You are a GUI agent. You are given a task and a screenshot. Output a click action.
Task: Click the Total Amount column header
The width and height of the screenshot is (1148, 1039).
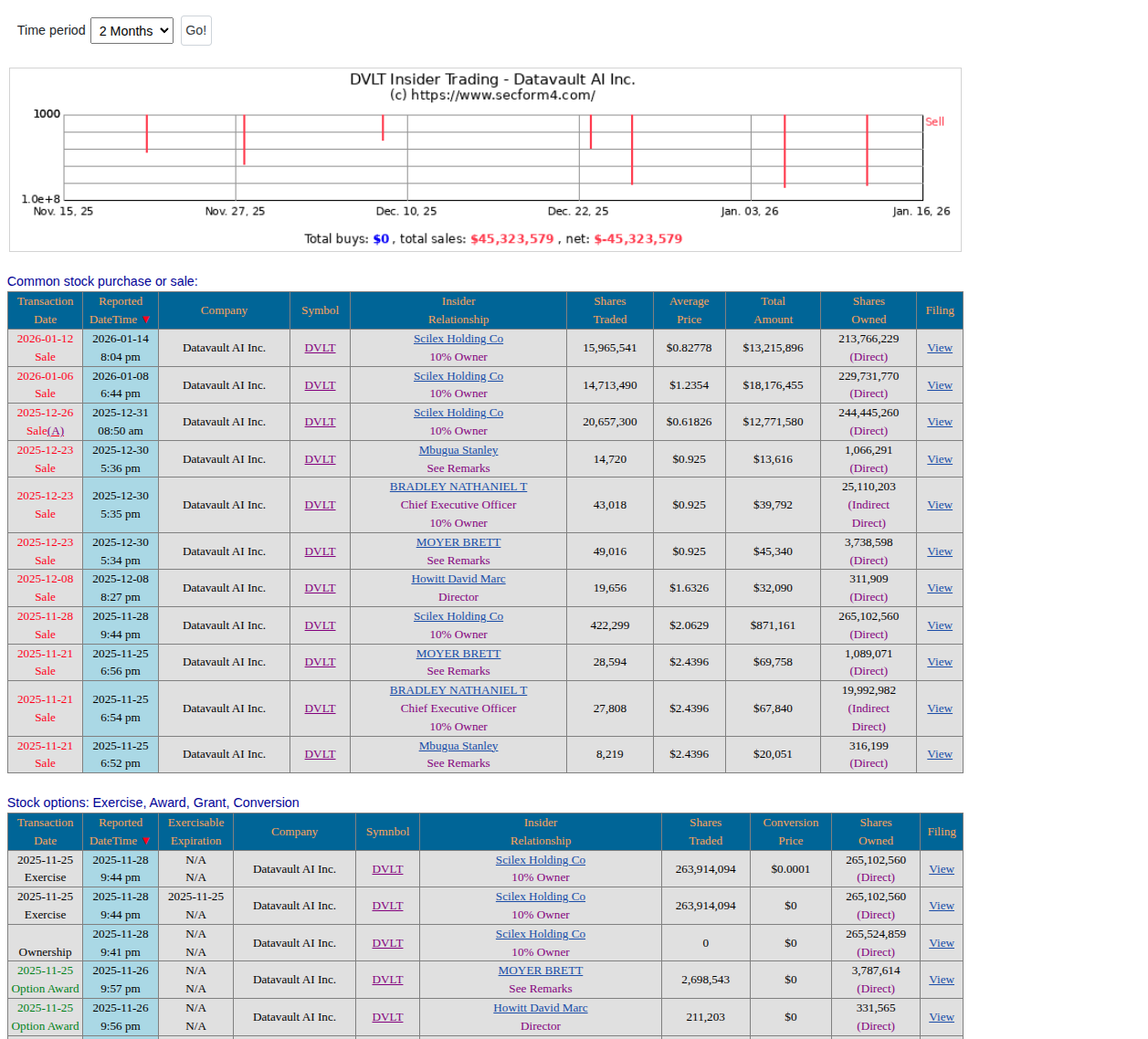[x=774, y=310]
